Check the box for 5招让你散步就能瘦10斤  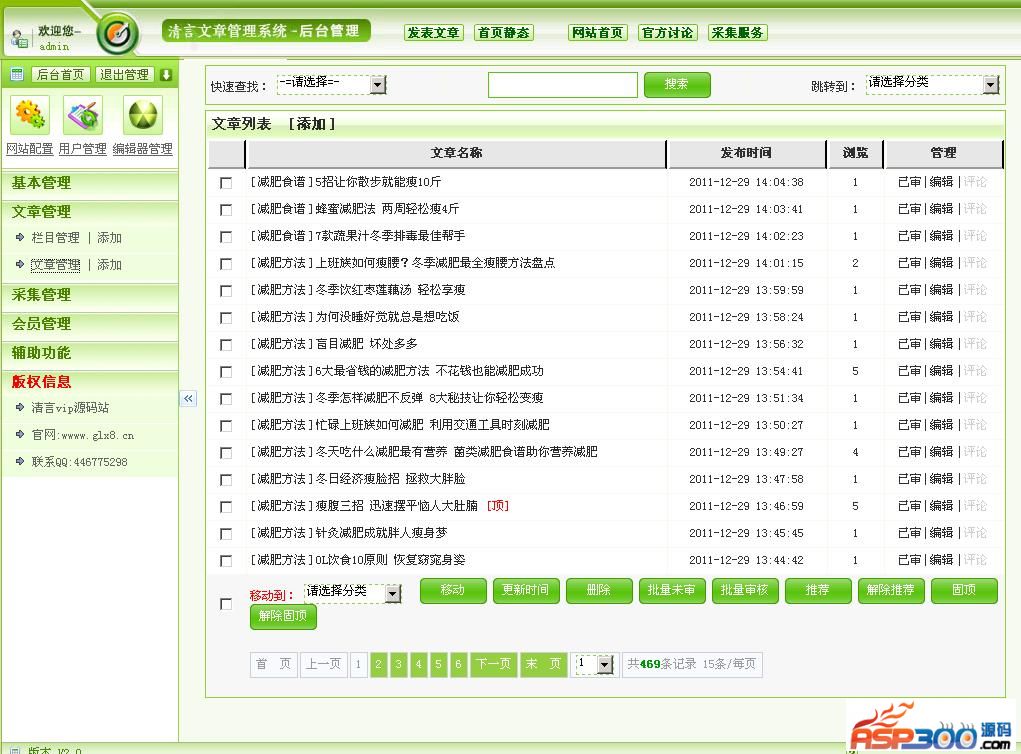click(226, 183)
